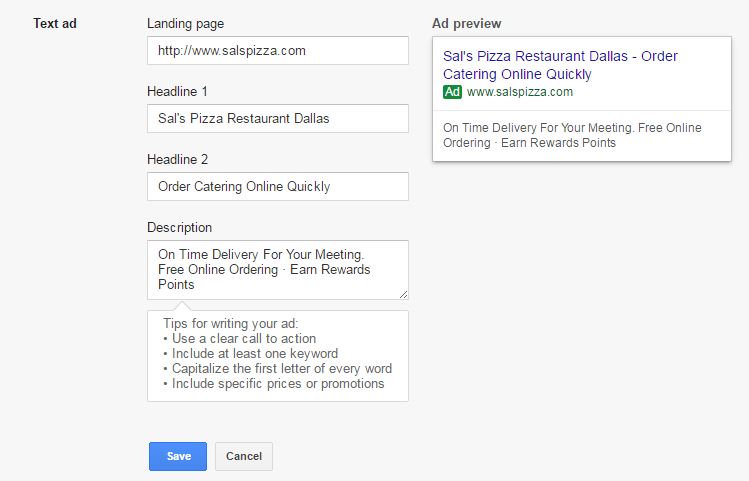
Task: Click the 'Description' label
Action: pos(179,227)
